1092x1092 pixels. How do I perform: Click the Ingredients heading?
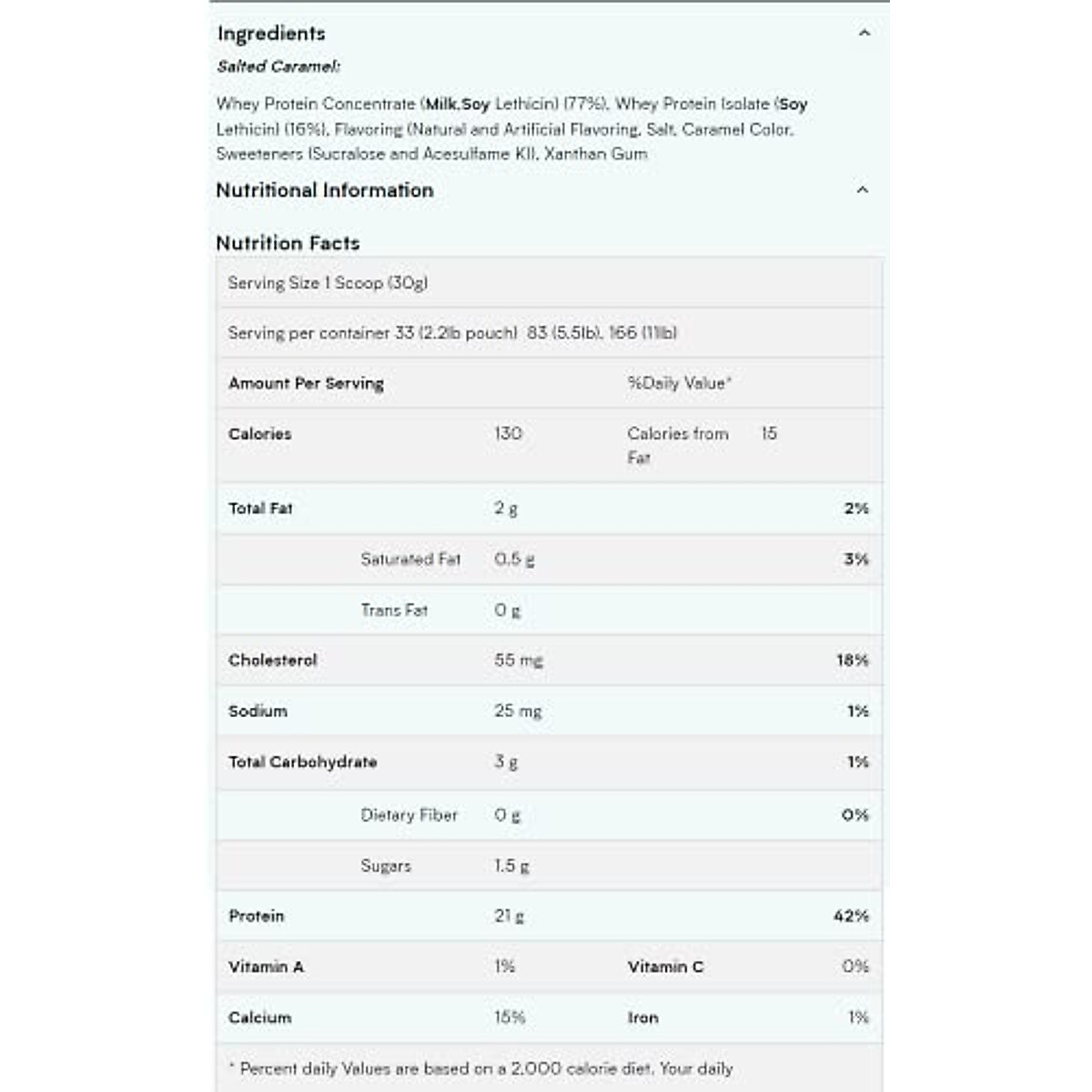pos(271,34)
